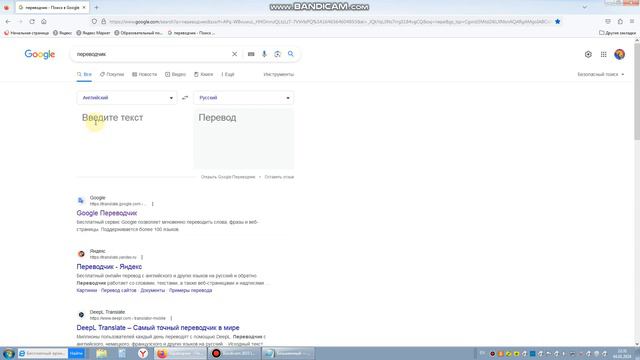Open the Firefox hamburger menu
The width and height of the screenshot is (640, 360).
(632, 22)
